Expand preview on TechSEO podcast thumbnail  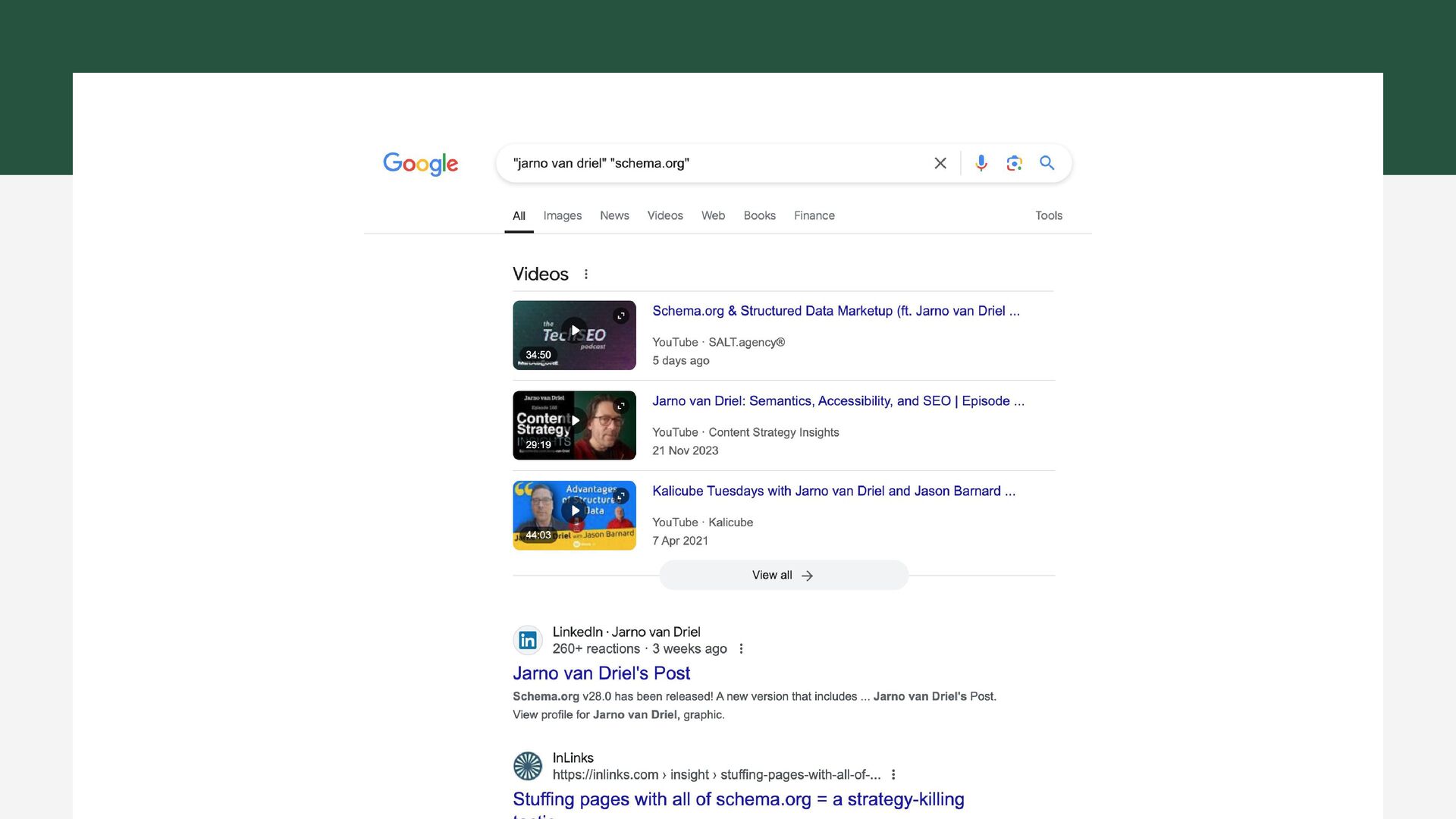[x=621, y=316]
